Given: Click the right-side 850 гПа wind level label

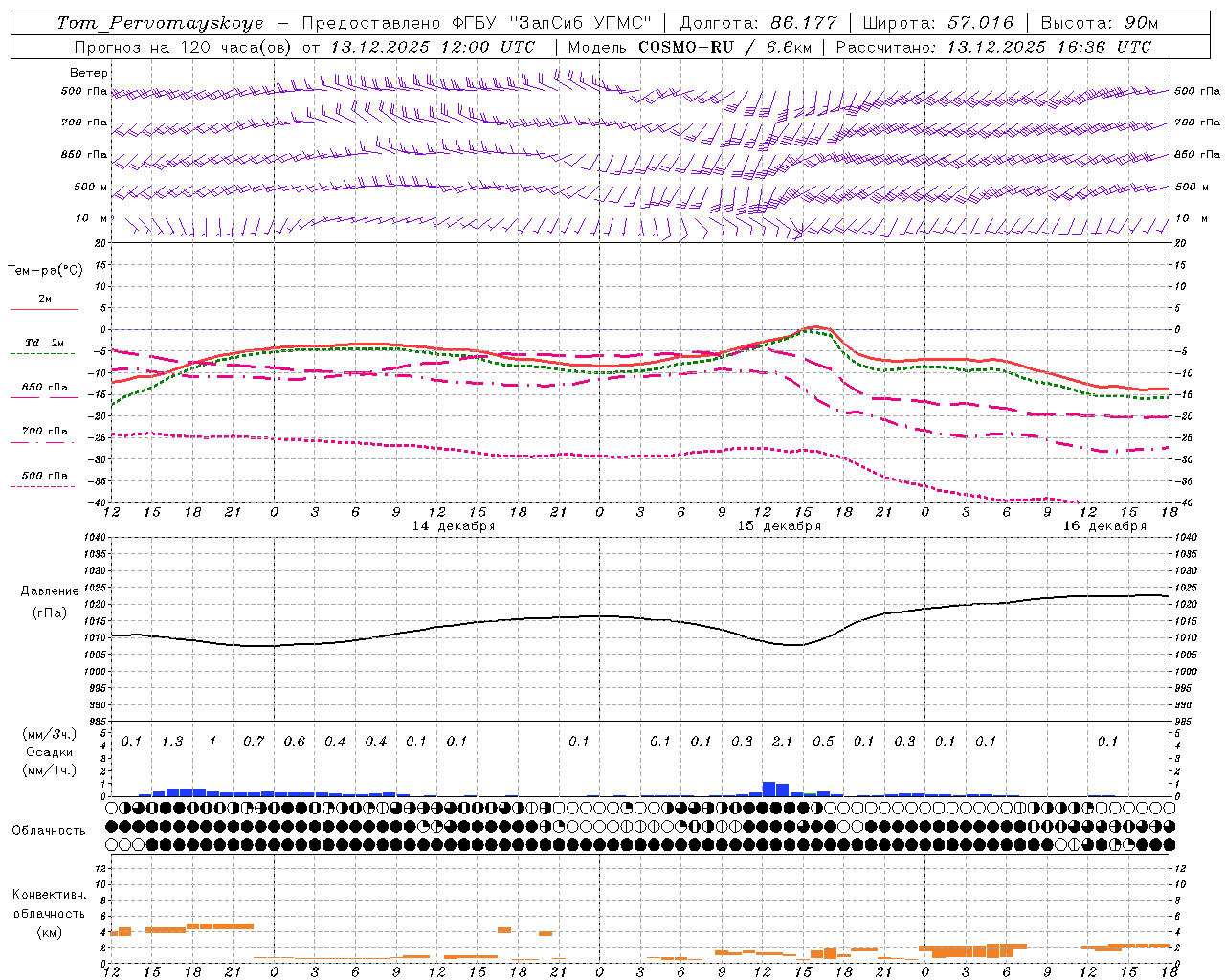Looking at the screenshot, I should 1197,155.
